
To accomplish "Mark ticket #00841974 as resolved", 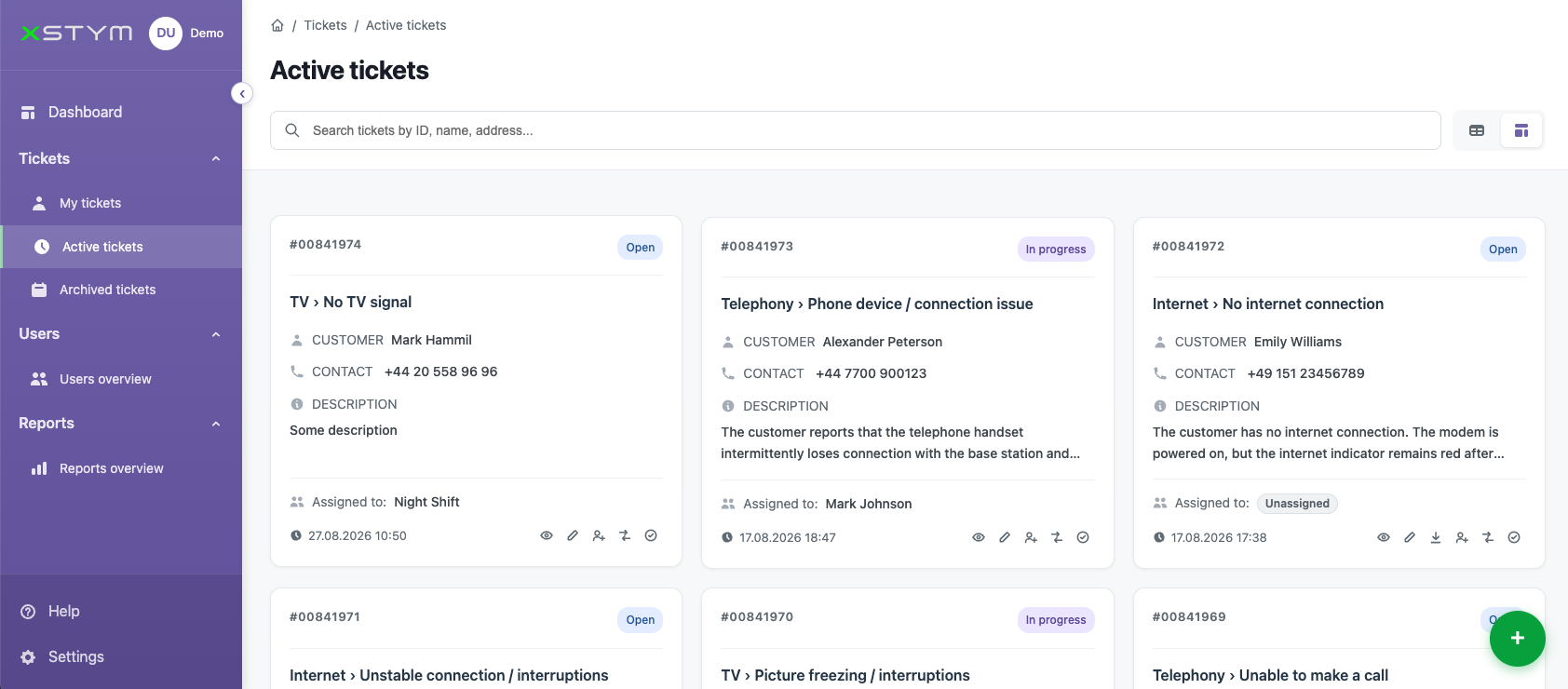I will click(651, 535).
